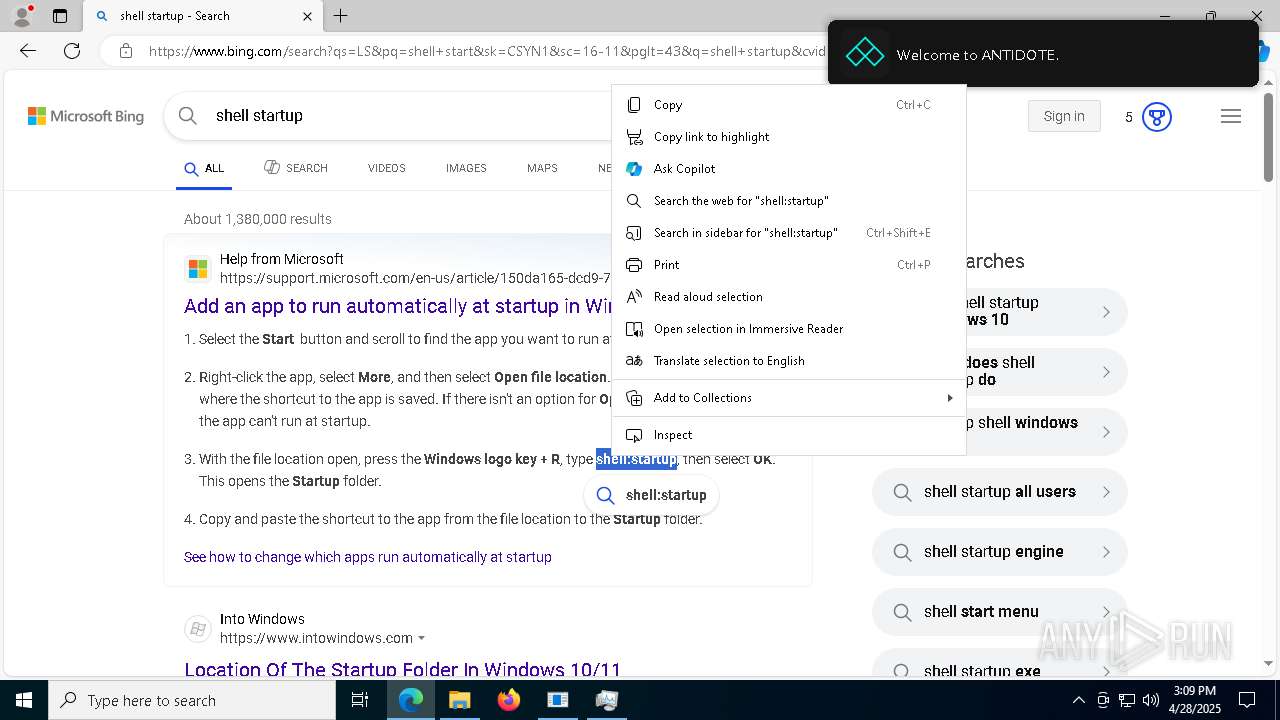
Task: Open the browser profile icon
Action: (22, 15)
